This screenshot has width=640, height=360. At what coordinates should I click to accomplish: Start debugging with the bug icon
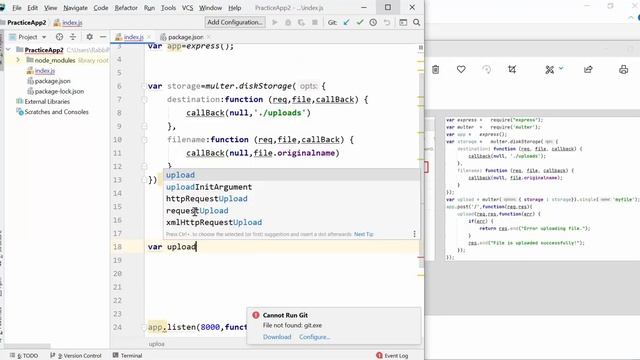point(288,22)
